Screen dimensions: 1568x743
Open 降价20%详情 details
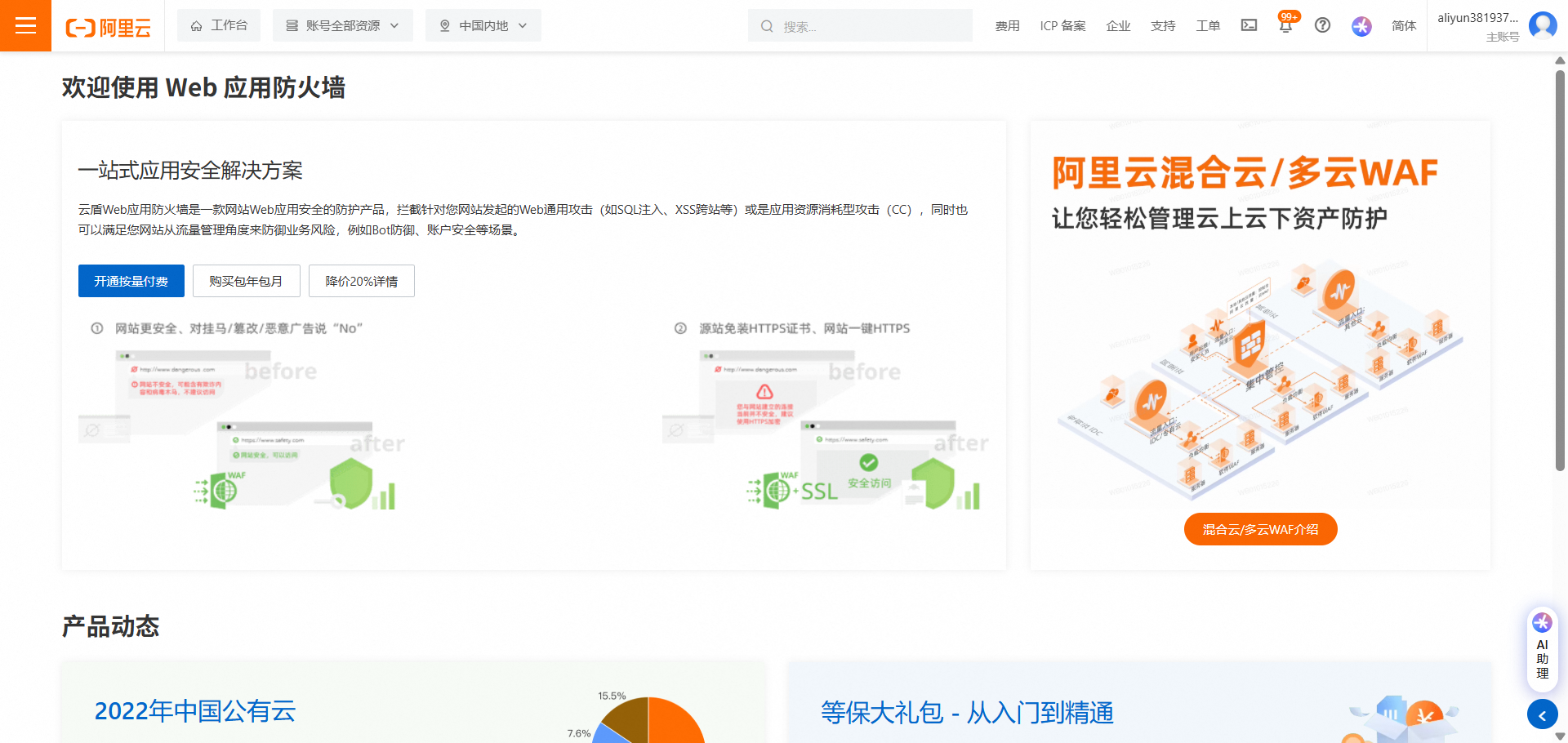click(362, 281)
